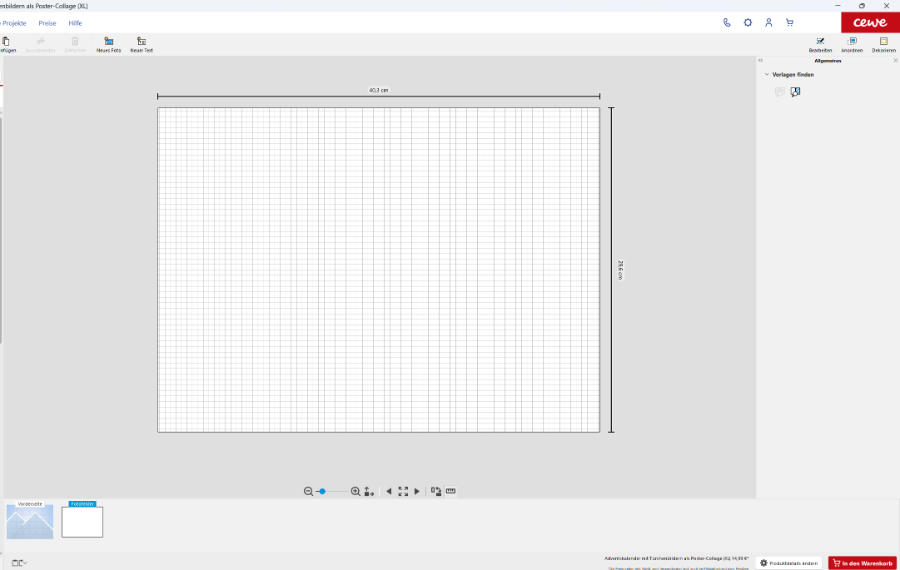Viewport: 900px width, 570px height.
Task: Click the fit-object zoom icon
Action: pos(369,491)
